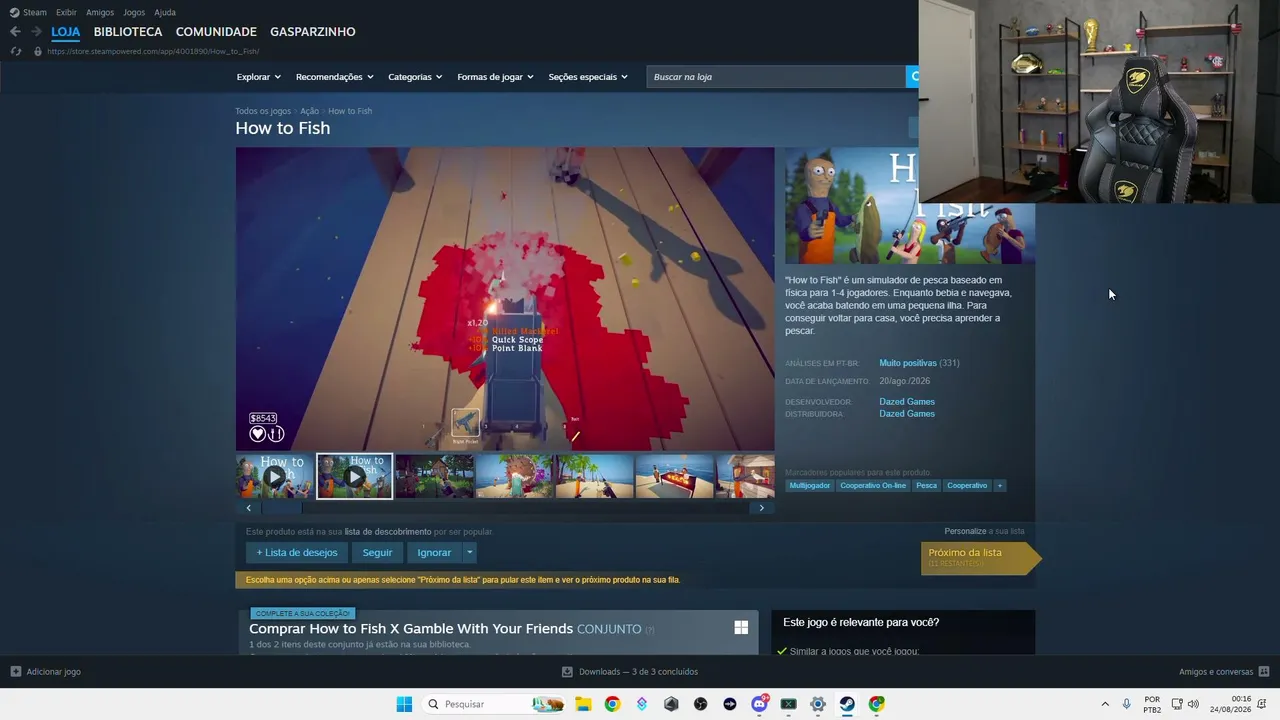Open distributor link Dazed Games

click(907, 414)
